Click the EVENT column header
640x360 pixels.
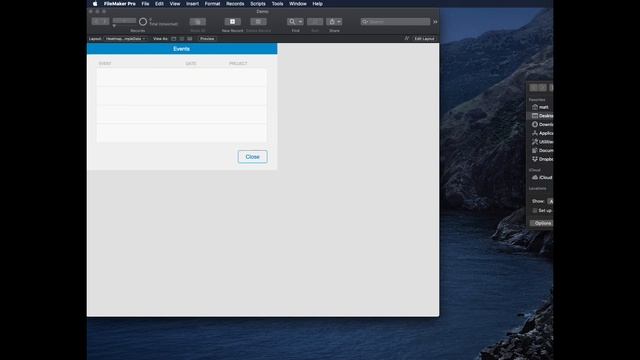tap(105, 64)
